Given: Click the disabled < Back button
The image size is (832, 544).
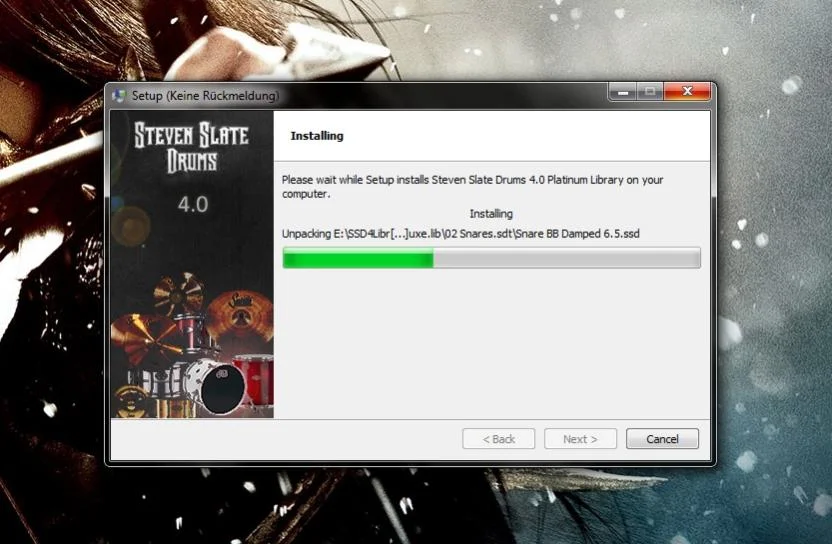Looking at the screenshot, I should pos(499,439).
